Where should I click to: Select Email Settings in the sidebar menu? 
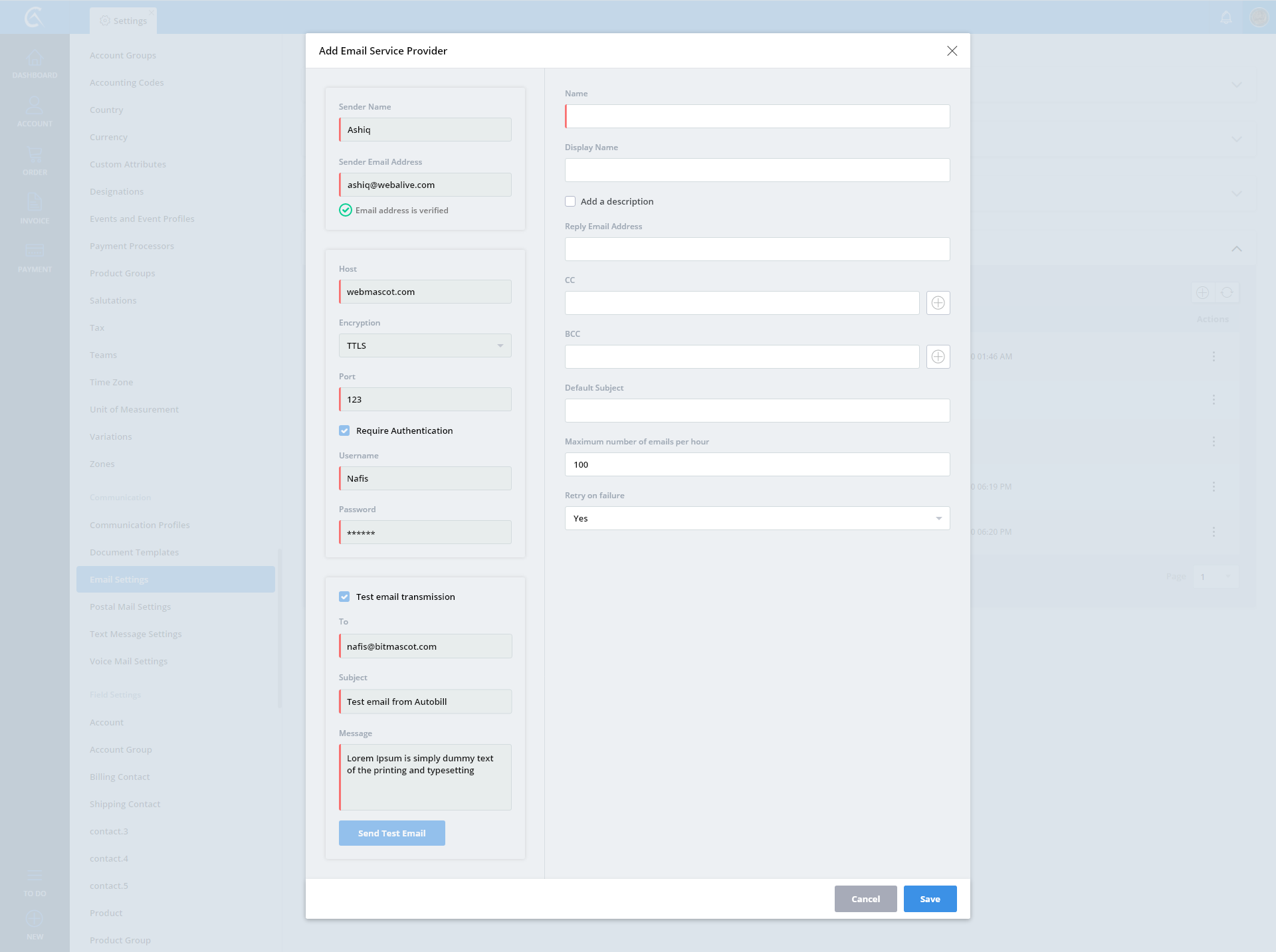click(175, 579)
